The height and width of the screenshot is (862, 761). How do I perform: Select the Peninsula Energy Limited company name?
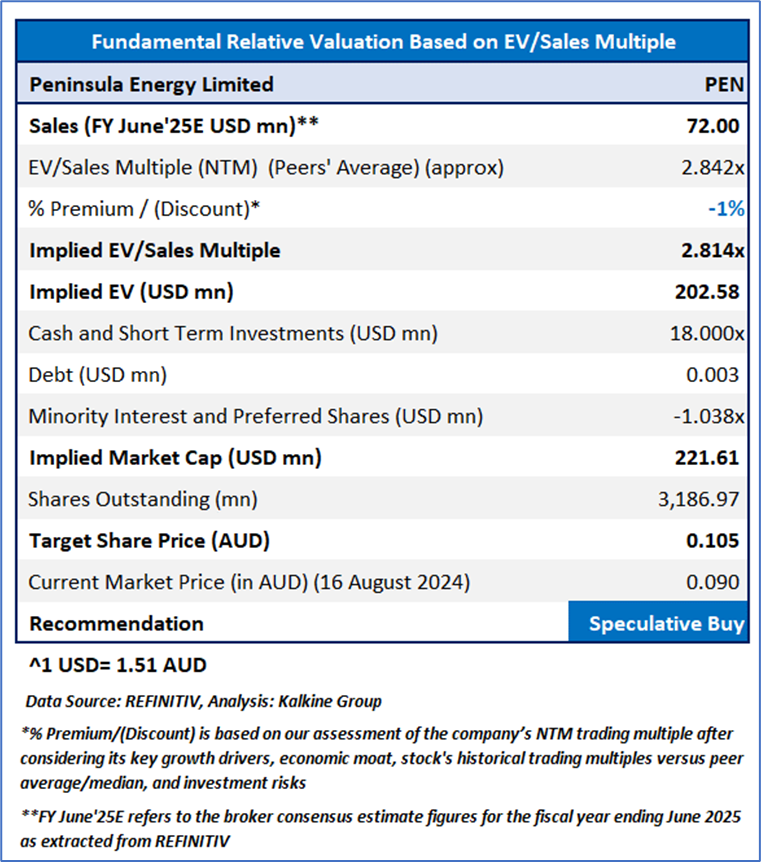pyautogui.click(x=151, y=85)
